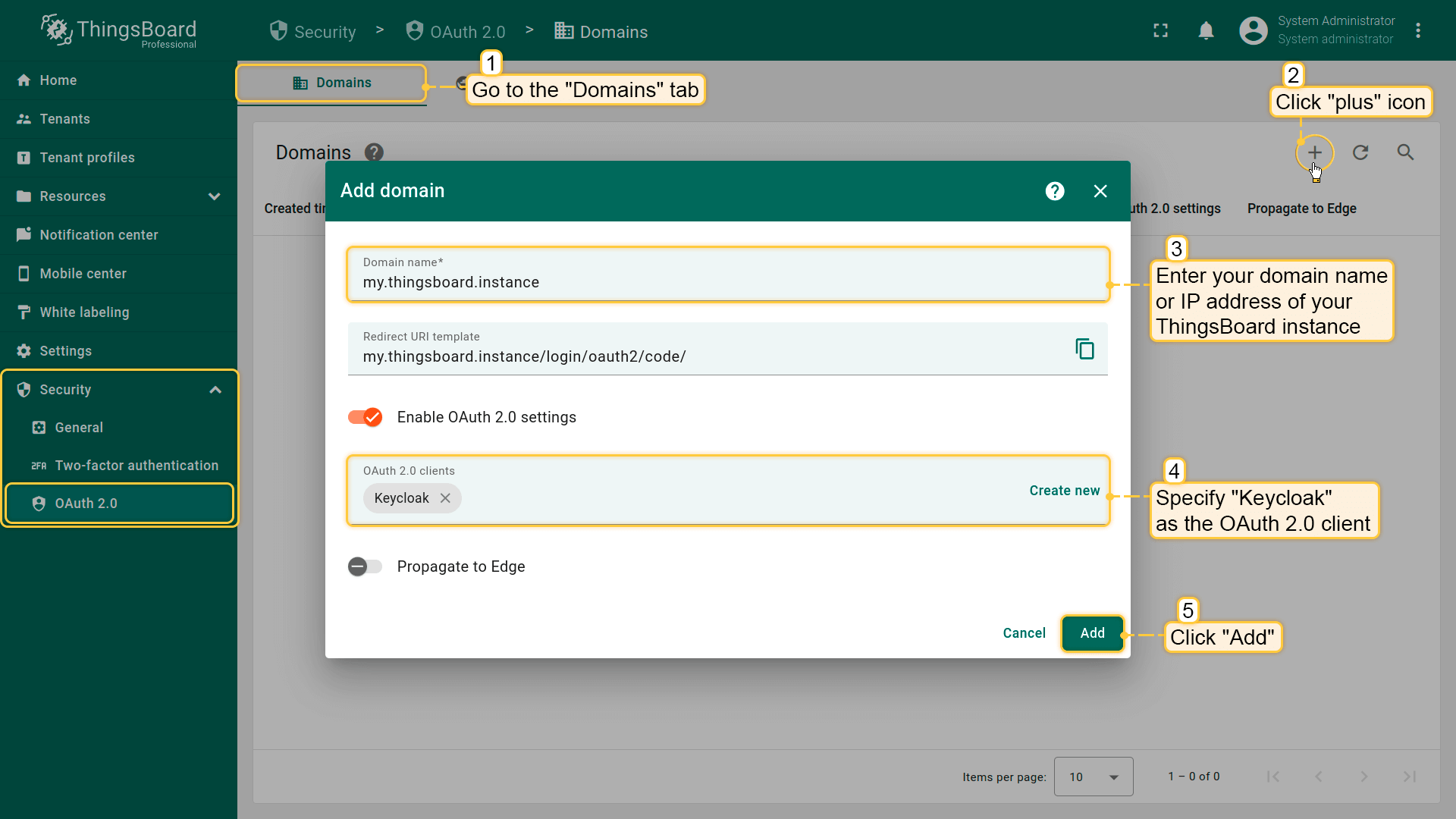Remove the Keycloak chip
This screenshot has width=1456, height=819.
click(445, 498)
